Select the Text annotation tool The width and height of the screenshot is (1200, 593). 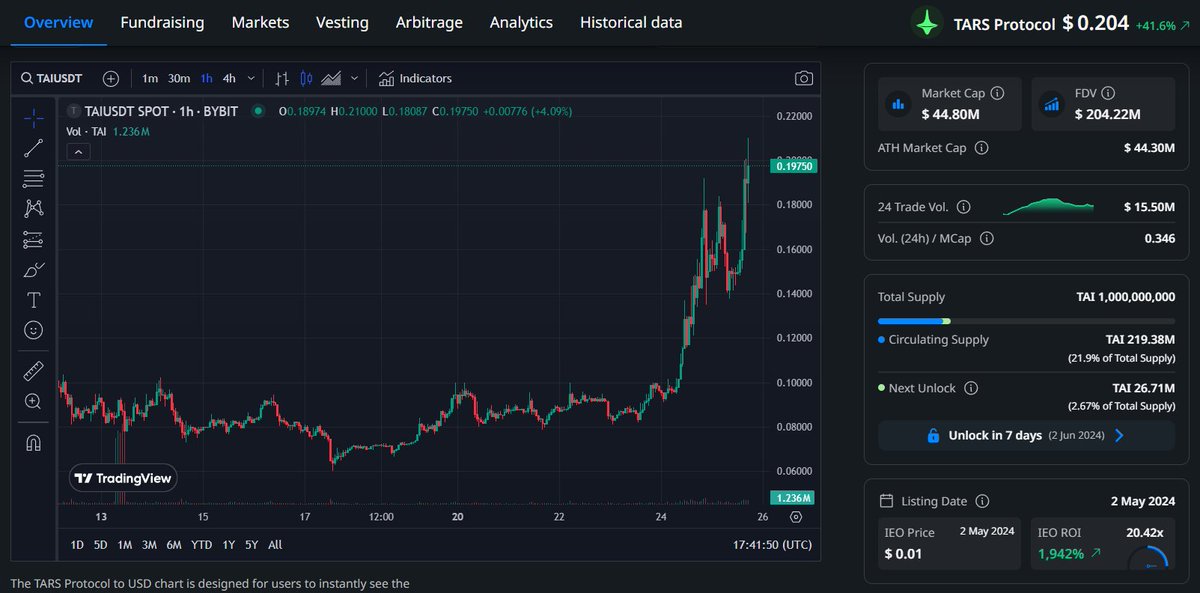tap(33, 299)
